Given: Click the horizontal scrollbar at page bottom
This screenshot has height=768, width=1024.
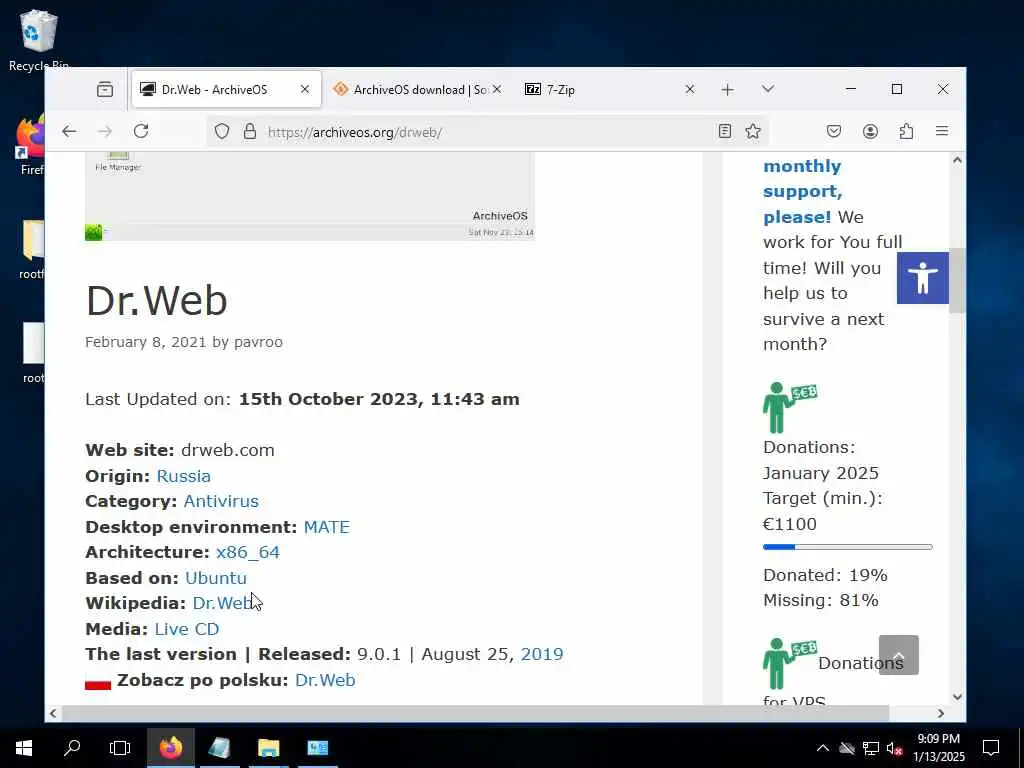Looking at the screenshot, I should pos(475,713).
